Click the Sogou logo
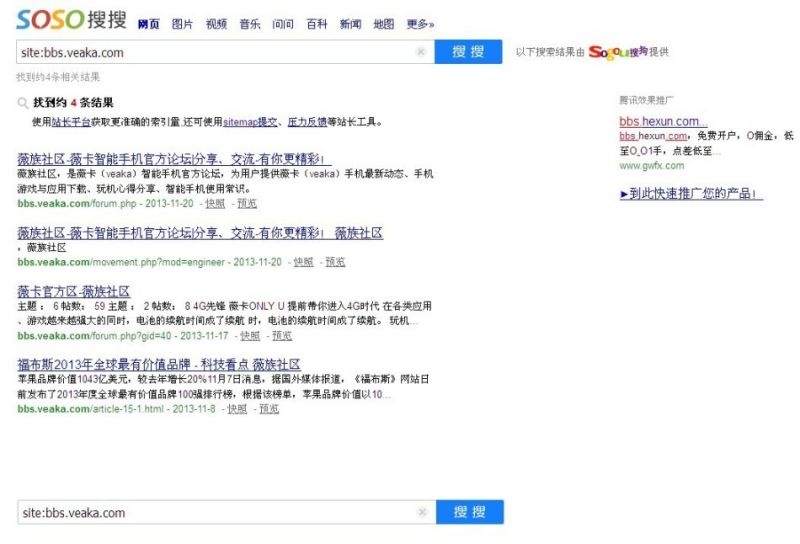The width and height of the screenshot is (800, 544). pos(618,52)
